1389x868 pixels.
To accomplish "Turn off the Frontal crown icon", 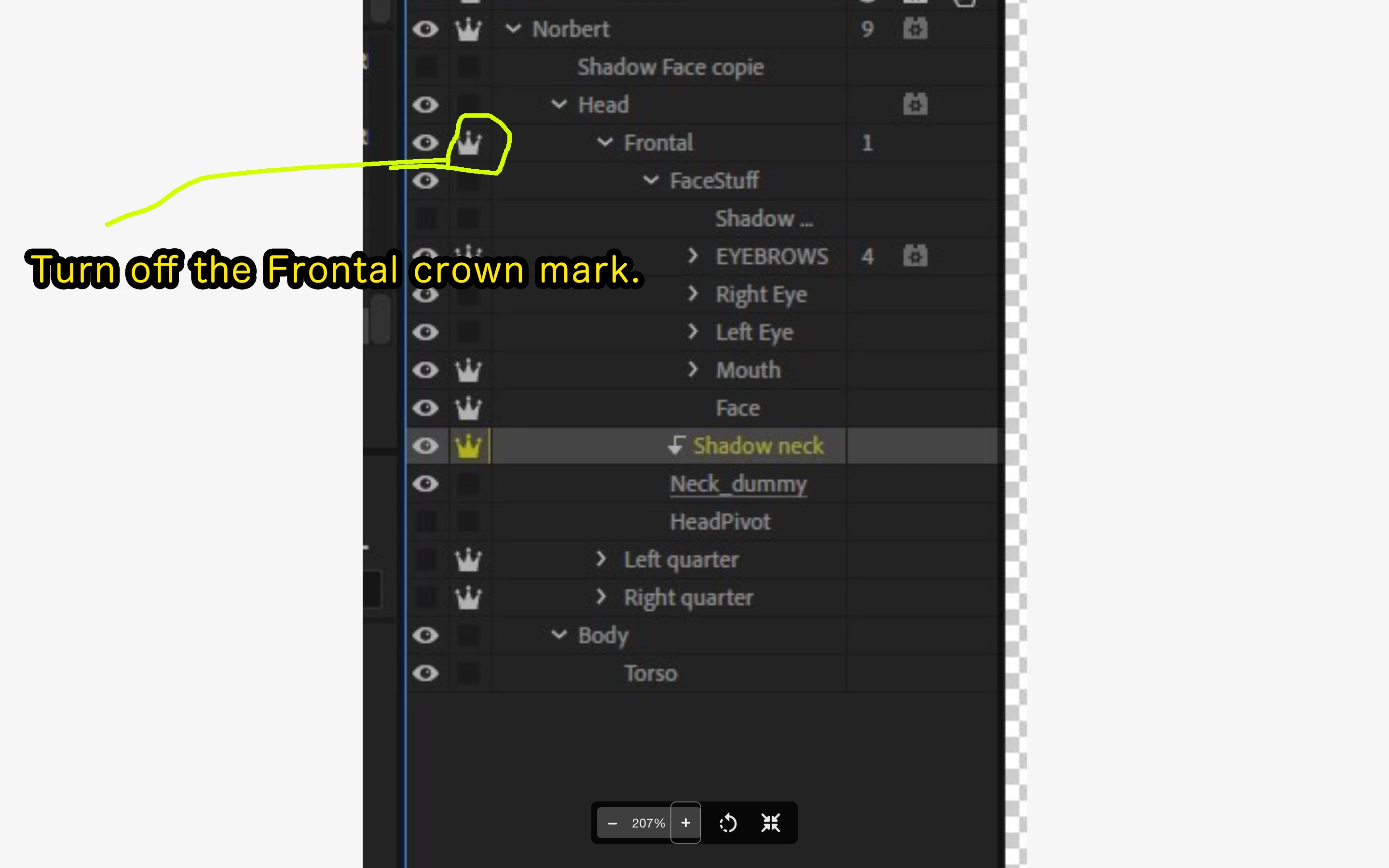I will (468, 142).
